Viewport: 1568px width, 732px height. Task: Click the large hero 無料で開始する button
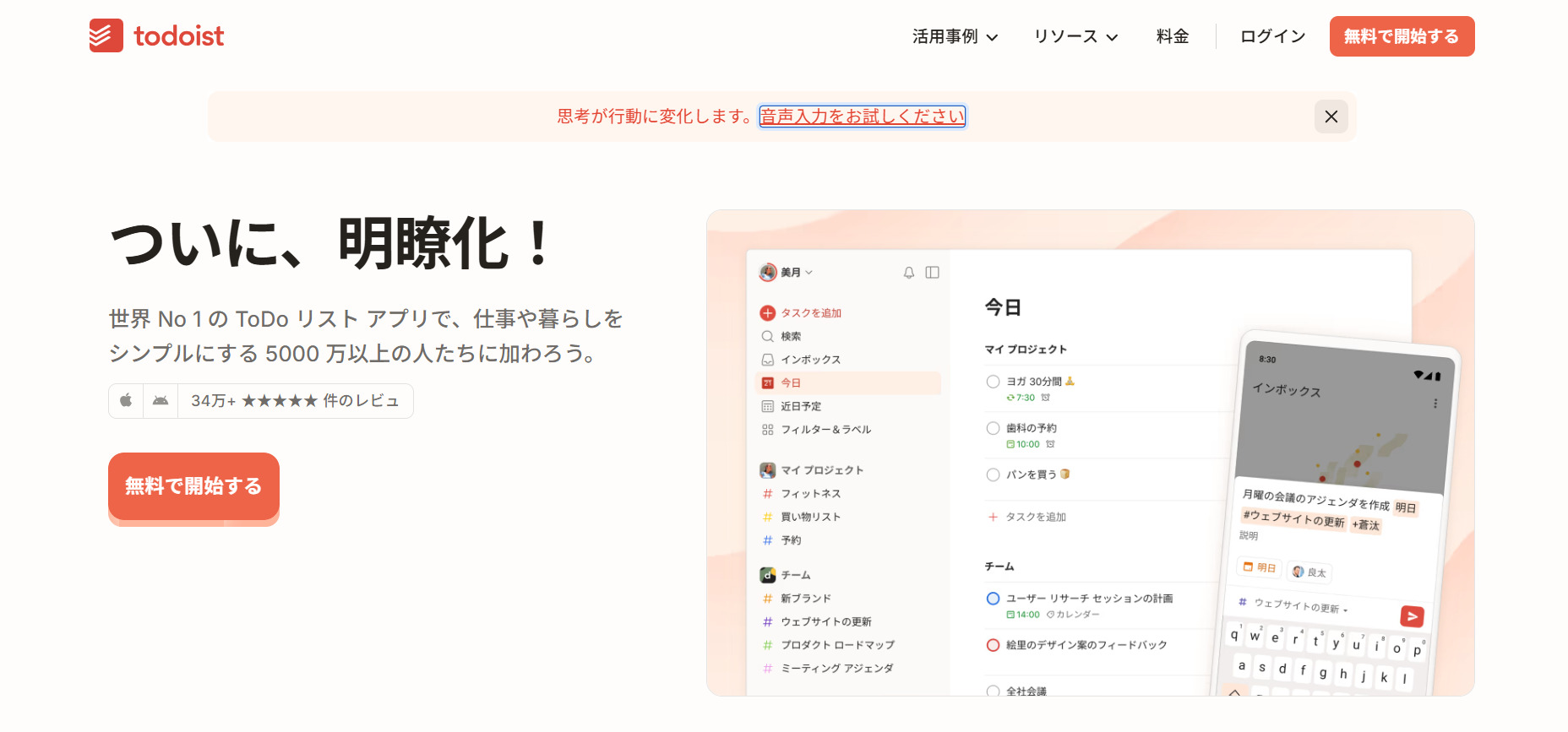[x=193, y=486]
